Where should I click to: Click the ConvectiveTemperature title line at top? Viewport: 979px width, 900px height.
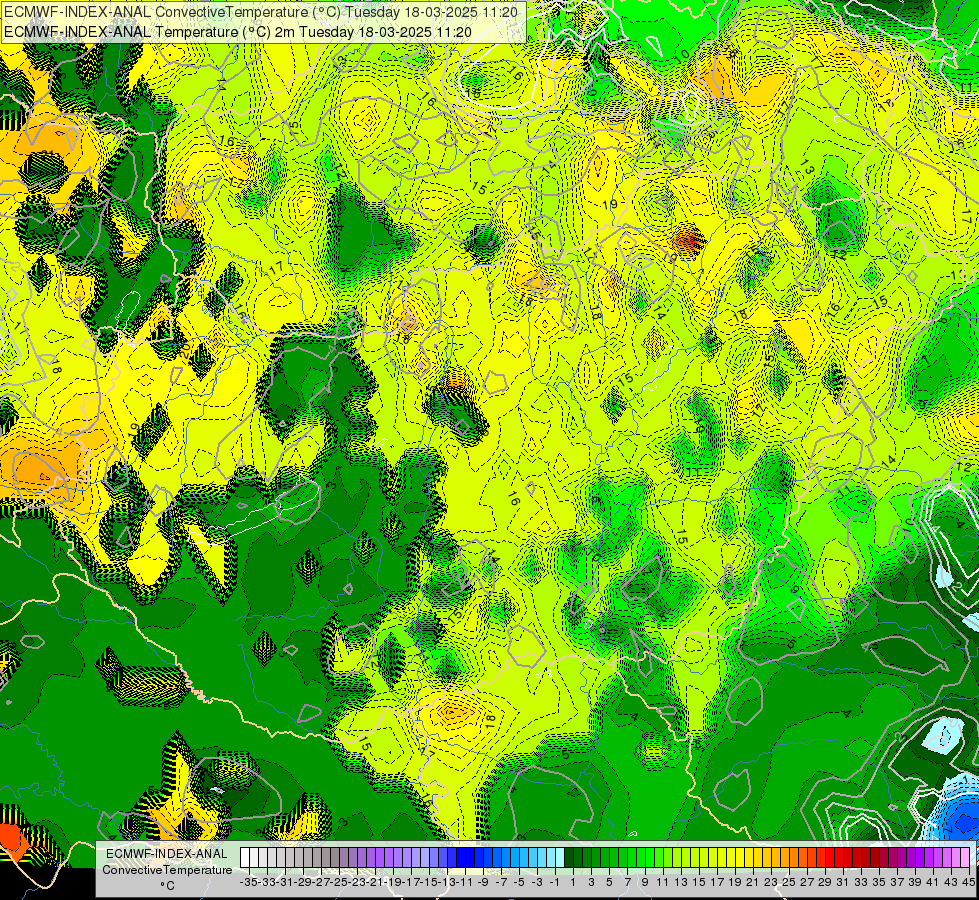(261, 12)
